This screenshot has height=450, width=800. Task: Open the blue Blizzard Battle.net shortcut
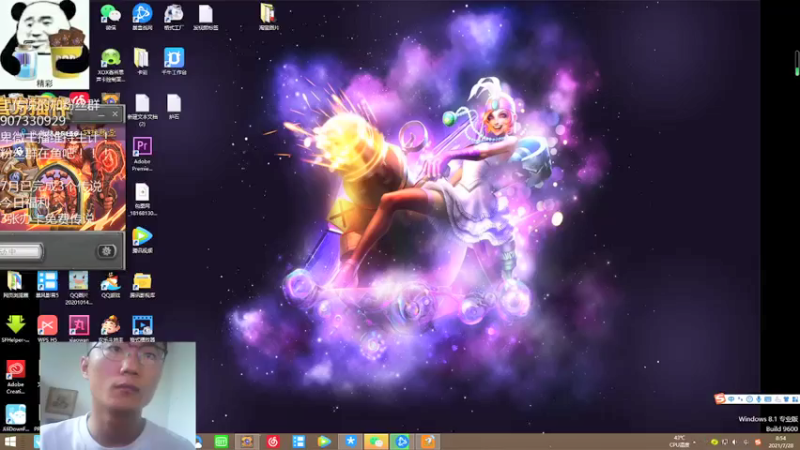click(x=142, y=16)
